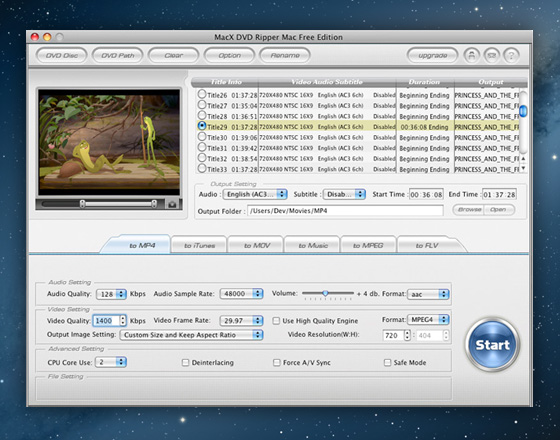Click the DVD Disc button
The height and width of the screenshot is (440, 560).
click(x=61, y=55)
